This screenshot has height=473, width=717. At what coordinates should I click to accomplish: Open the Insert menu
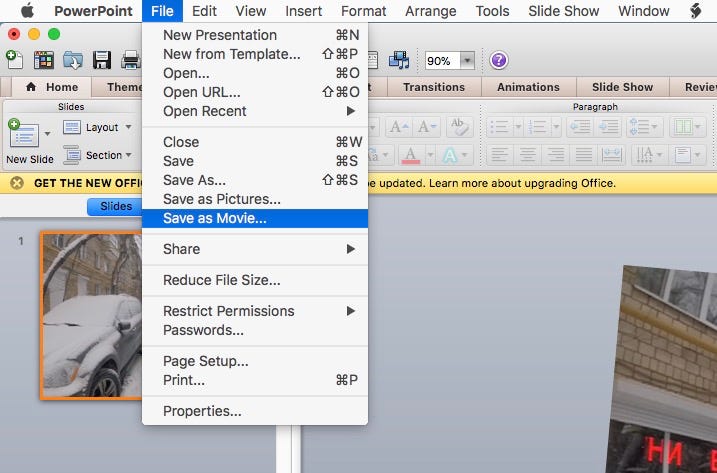click(x=304, y=11)
